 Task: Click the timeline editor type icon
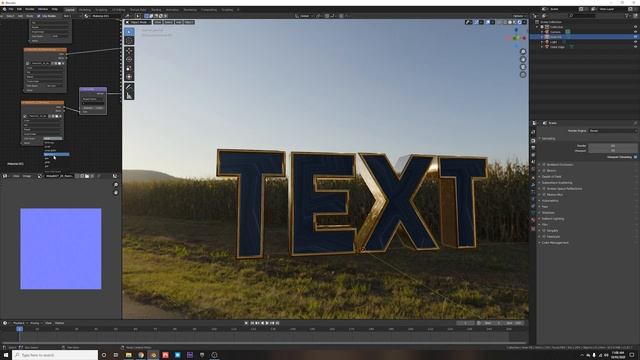tap(5, 323)
